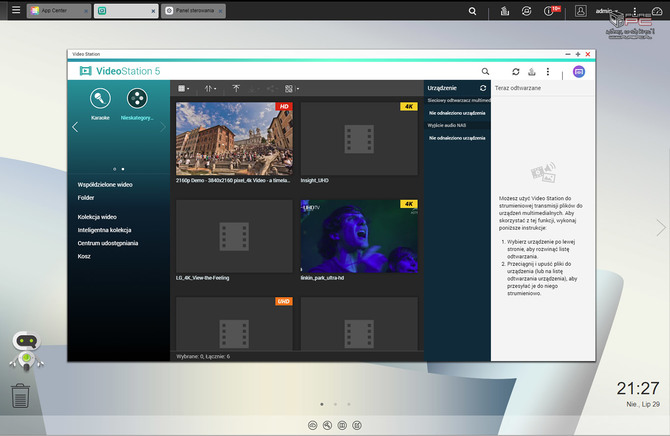Screen dimensions: 670x436
Task: Open Kolekcja wideo in sidebar
Action: coord(97,217)
